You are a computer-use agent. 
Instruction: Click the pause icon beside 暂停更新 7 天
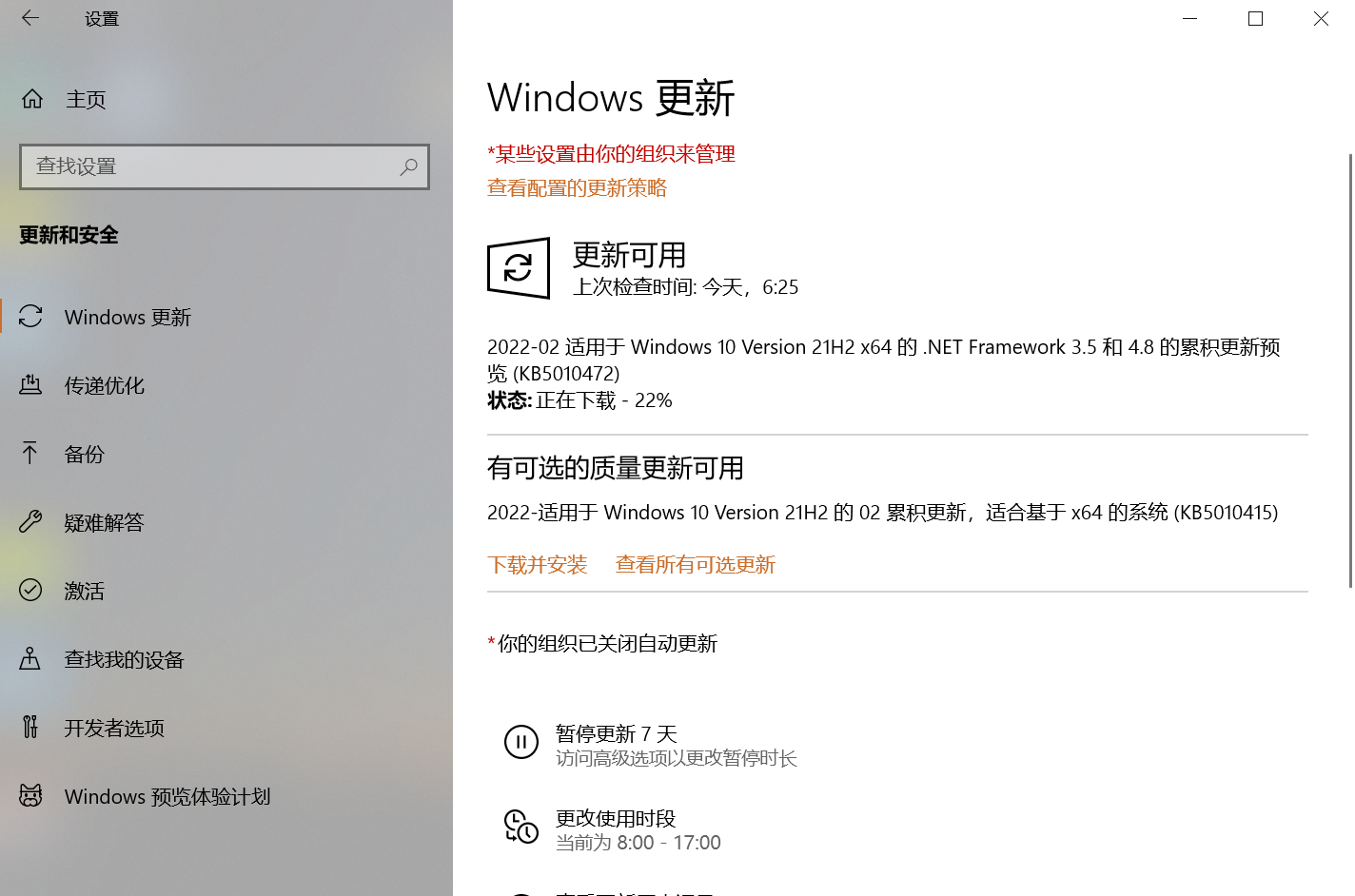pos(521,742)
